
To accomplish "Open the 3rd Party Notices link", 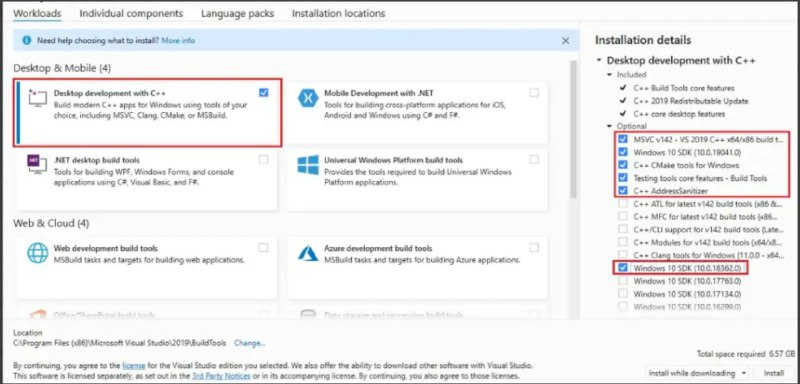I will [x=221, y=376].
